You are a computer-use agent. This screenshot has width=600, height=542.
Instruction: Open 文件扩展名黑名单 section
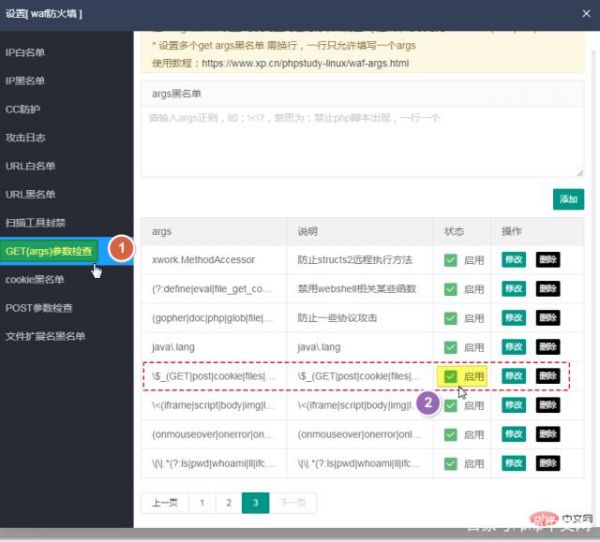coord(45,336)
